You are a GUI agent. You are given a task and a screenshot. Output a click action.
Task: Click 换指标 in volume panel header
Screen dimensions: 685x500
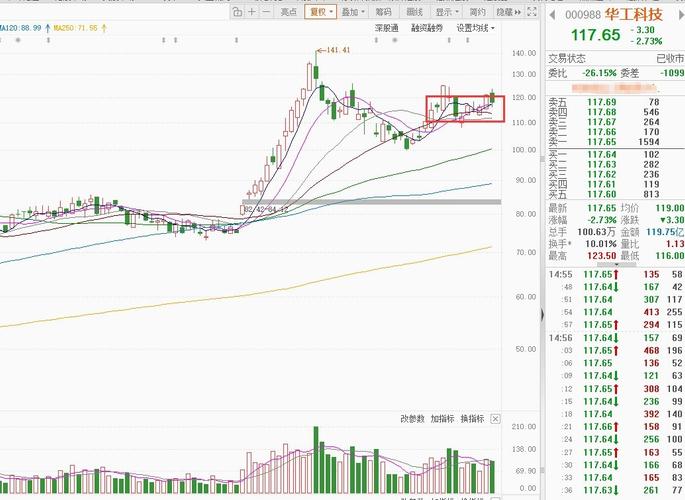(x=472, y=419)
